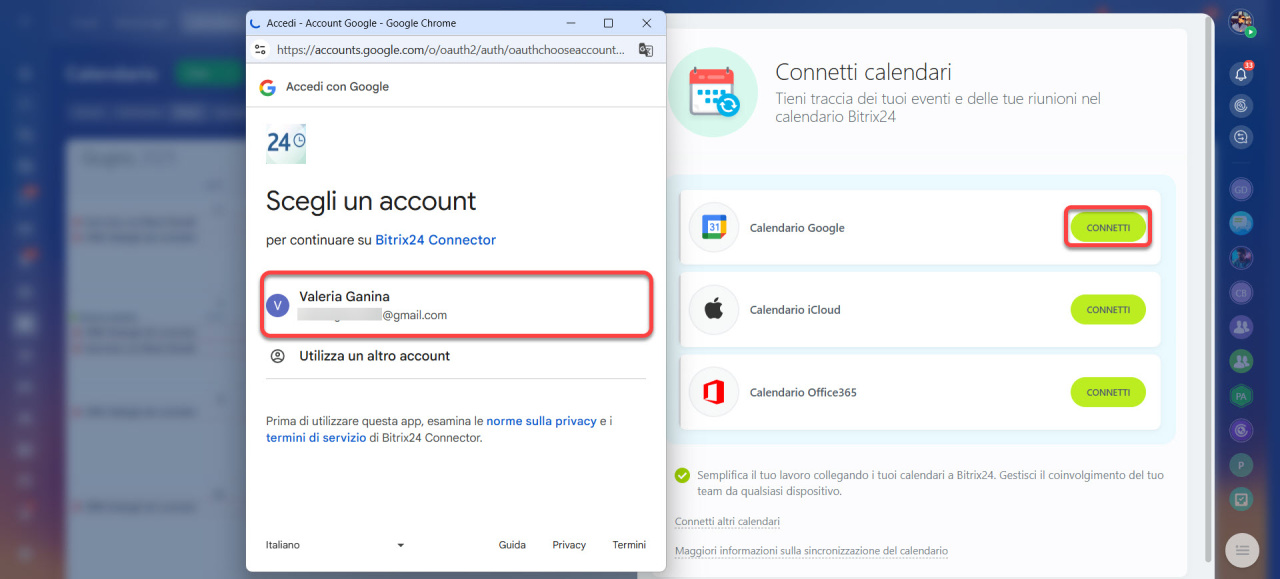Click the spiral icon below notifications bell
Image resolution: width=1280 pixels, height=579 pixels.
(1241, 105)
